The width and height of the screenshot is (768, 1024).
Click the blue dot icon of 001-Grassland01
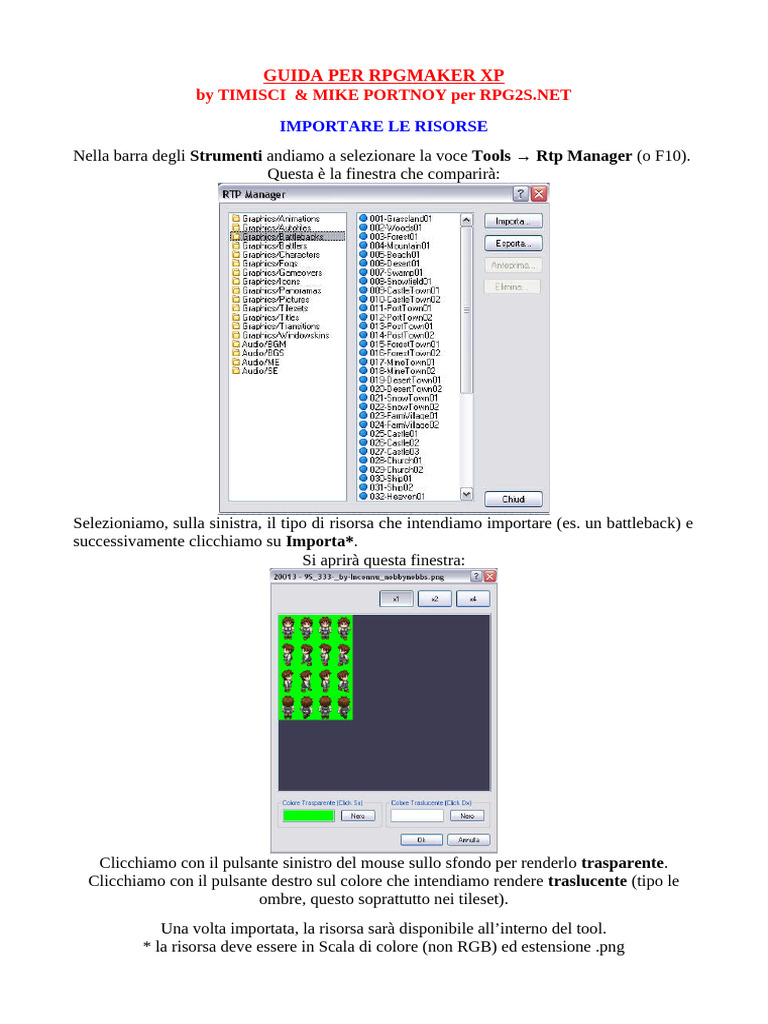coord(364,219)
